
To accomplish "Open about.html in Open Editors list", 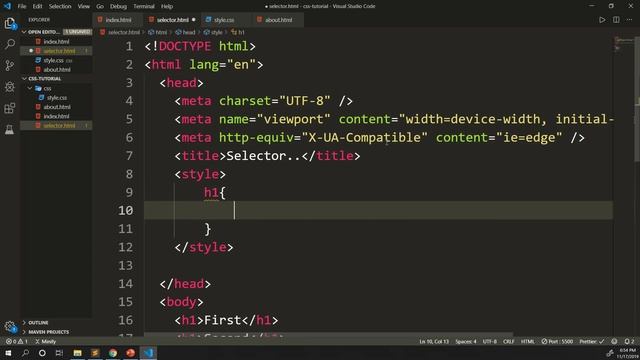I will point(56,69).
